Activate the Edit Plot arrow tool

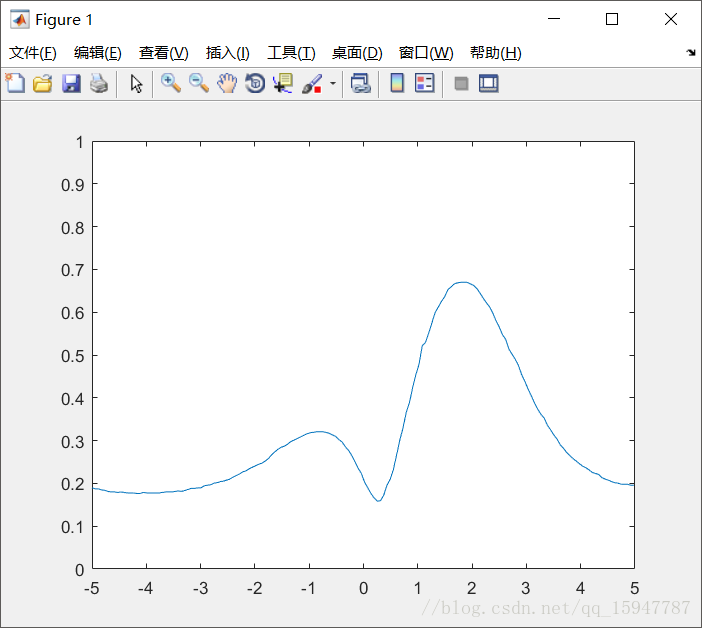[136, 84]
